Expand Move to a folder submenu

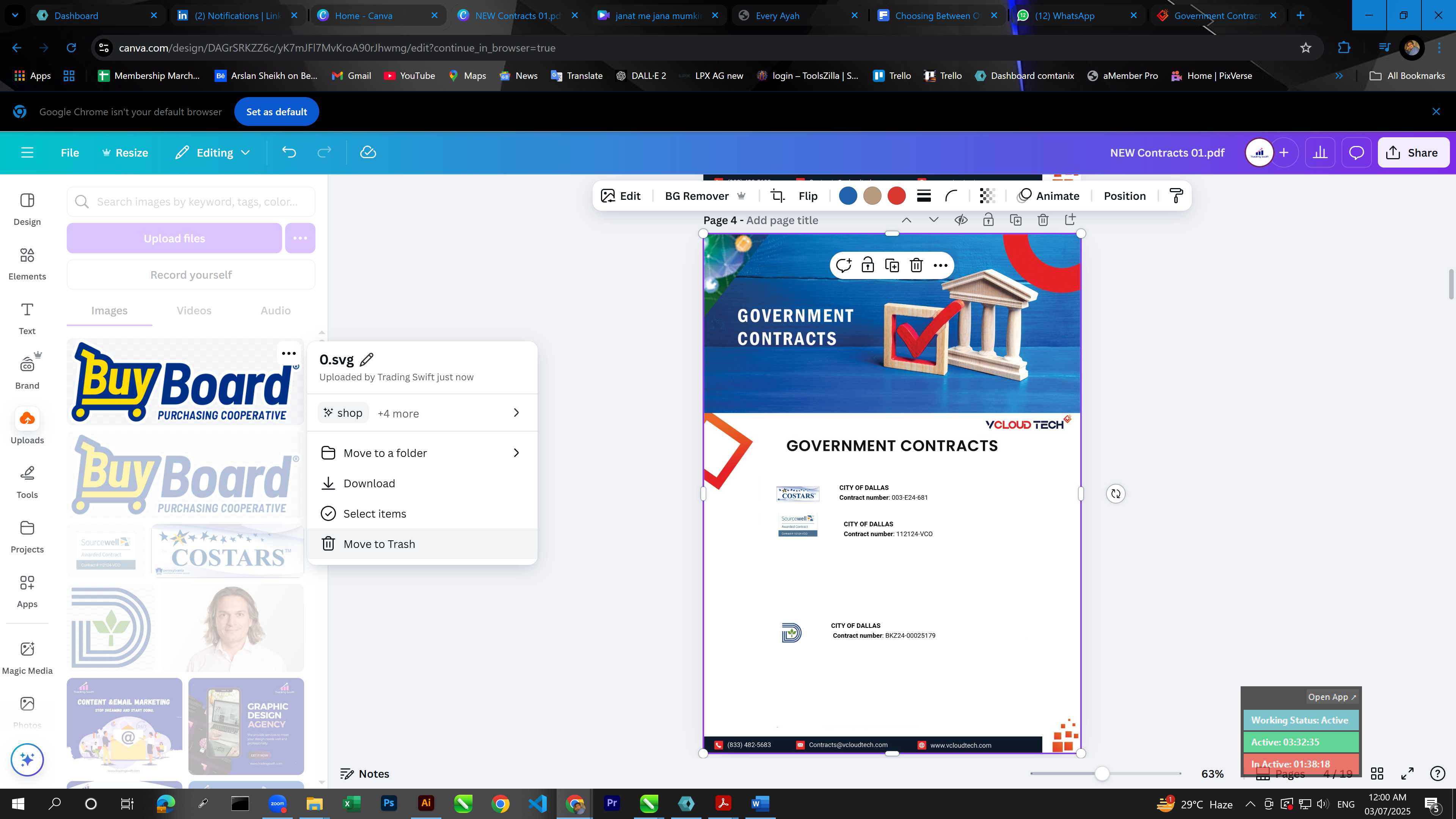[422, 453]
